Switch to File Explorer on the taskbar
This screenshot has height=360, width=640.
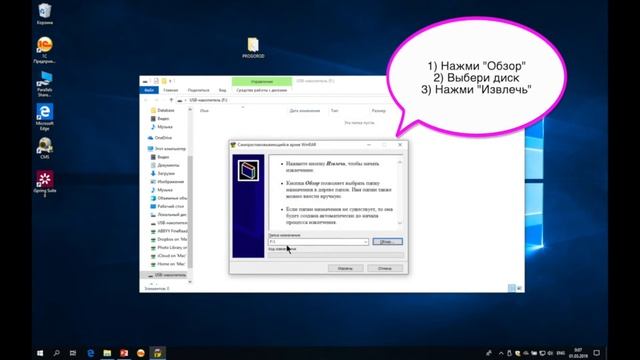pos(107,353)
